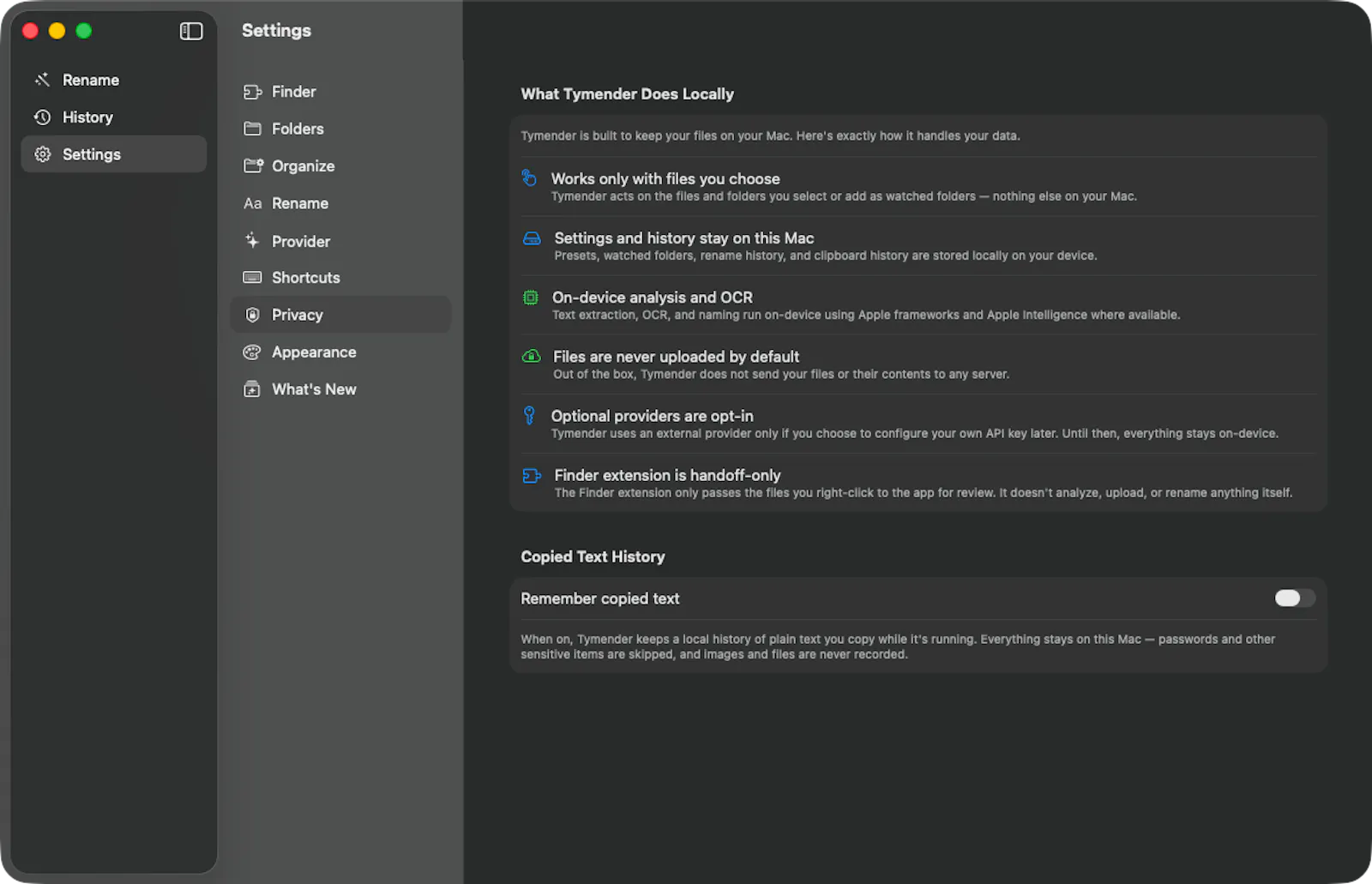Viewport: 1372px width, 884px height.
Task: Click the hand icon beside 'Works only with files'
Action: [x=529, y=177]
